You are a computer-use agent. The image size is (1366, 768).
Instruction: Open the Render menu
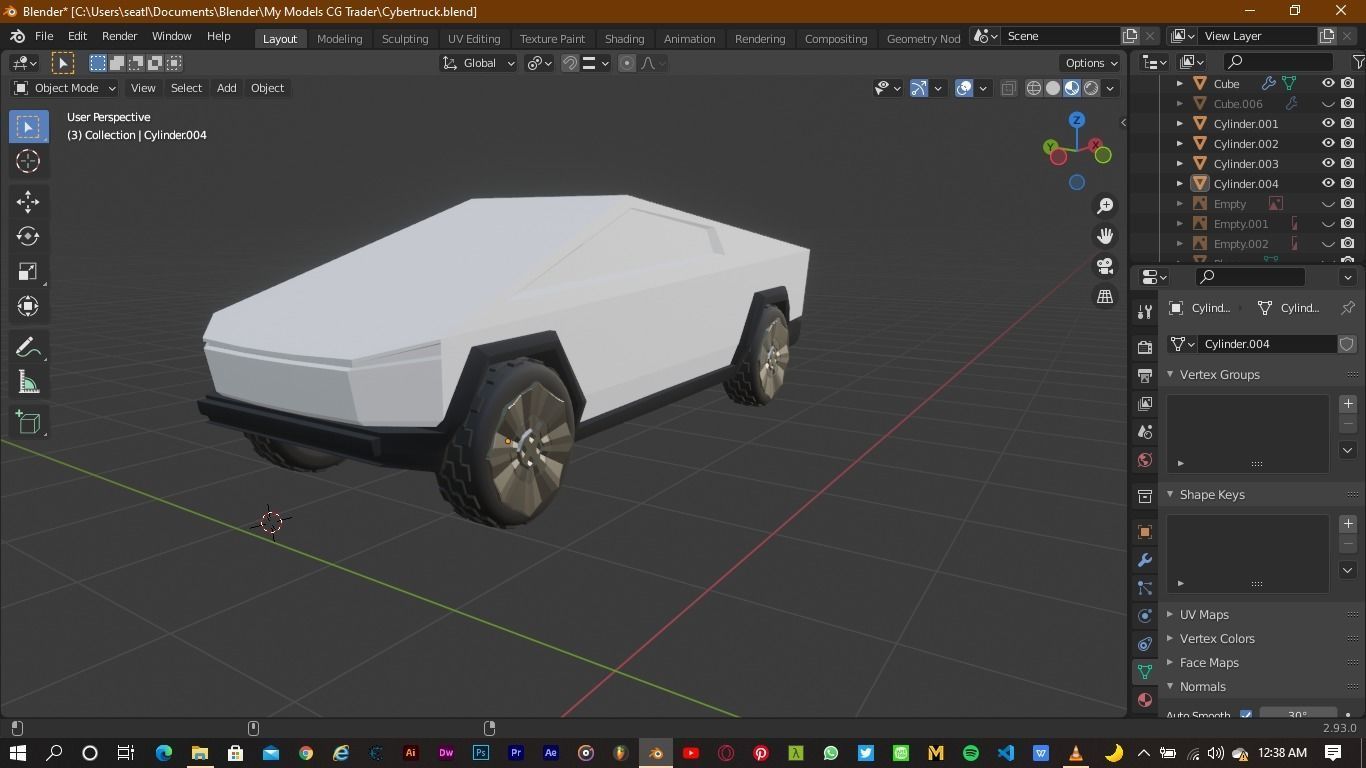pyautogui.click(x=119, y=36)
